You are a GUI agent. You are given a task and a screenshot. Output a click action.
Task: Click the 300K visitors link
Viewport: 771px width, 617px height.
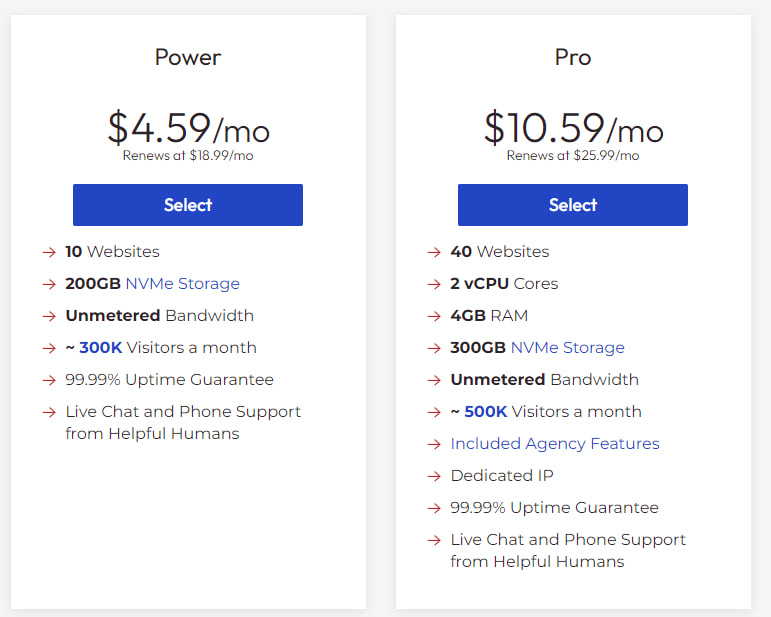click(x=103, y=348)
